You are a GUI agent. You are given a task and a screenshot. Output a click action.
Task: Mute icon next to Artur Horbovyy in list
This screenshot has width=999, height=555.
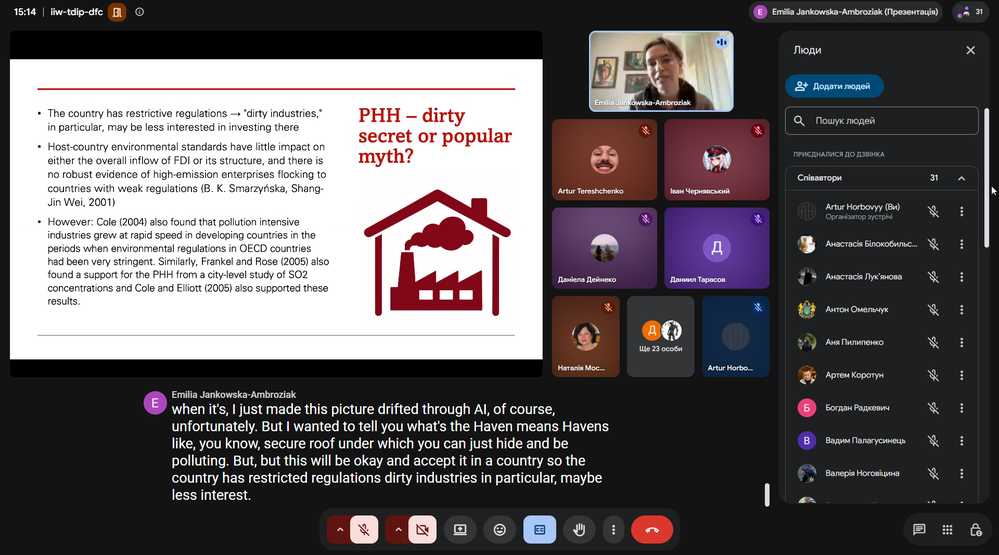(933, 212)
